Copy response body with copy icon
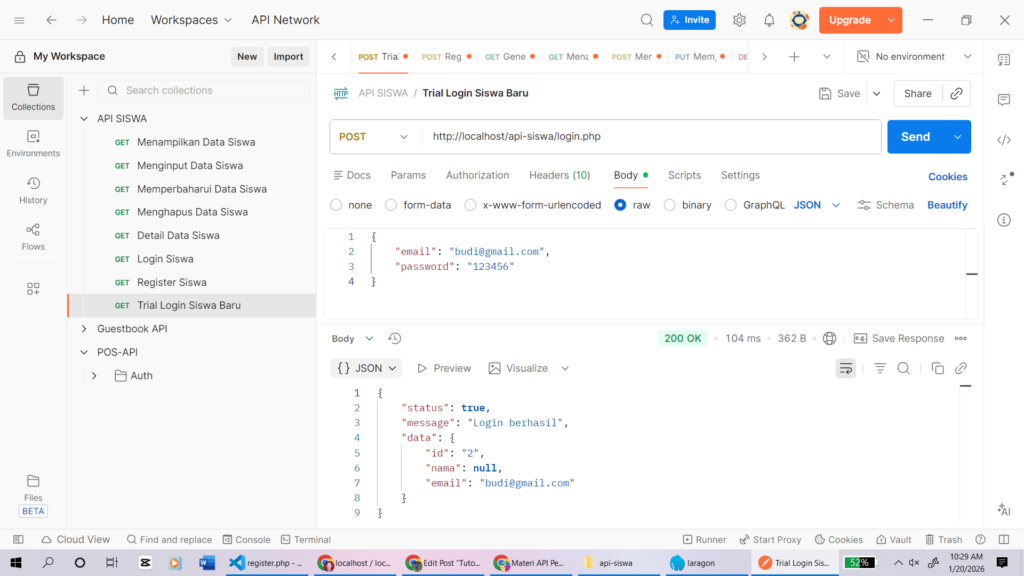The image size is (1024, 576). (x=937, y=368)
